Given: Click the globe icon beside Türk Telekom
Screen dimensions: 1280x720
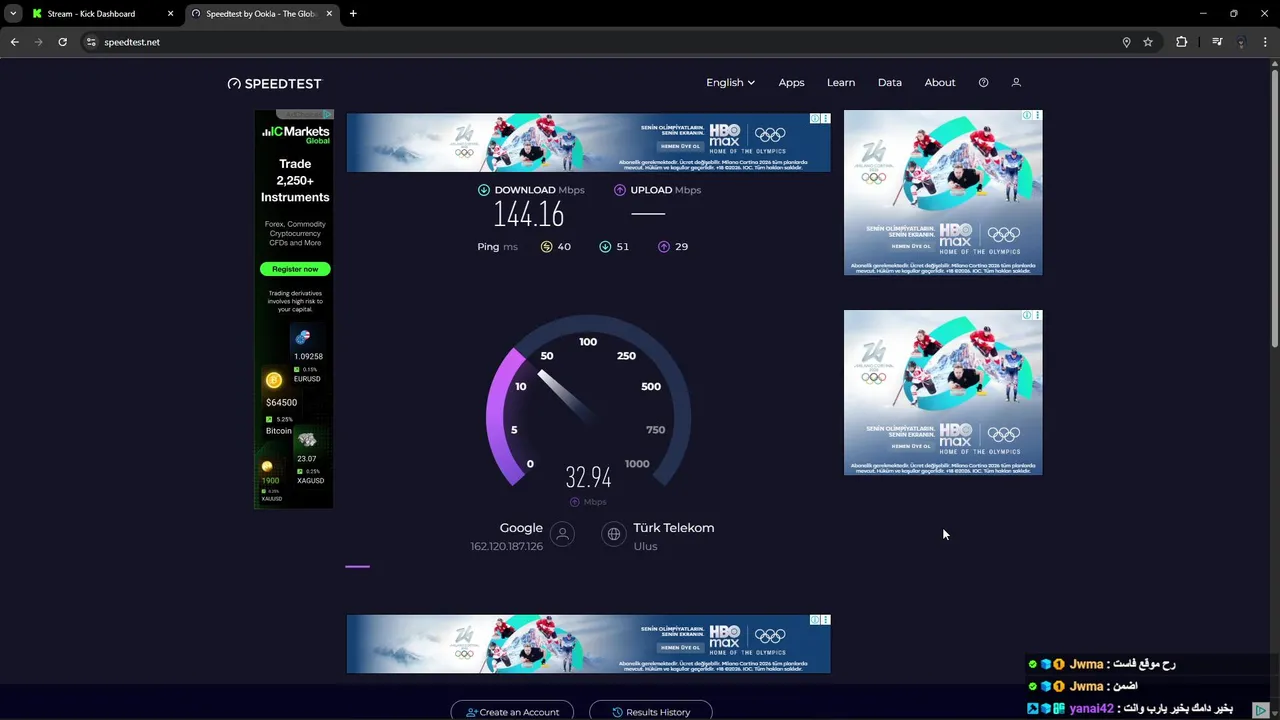Looking at the screenshot, I should pyautogui.click(x=614, y=535).
